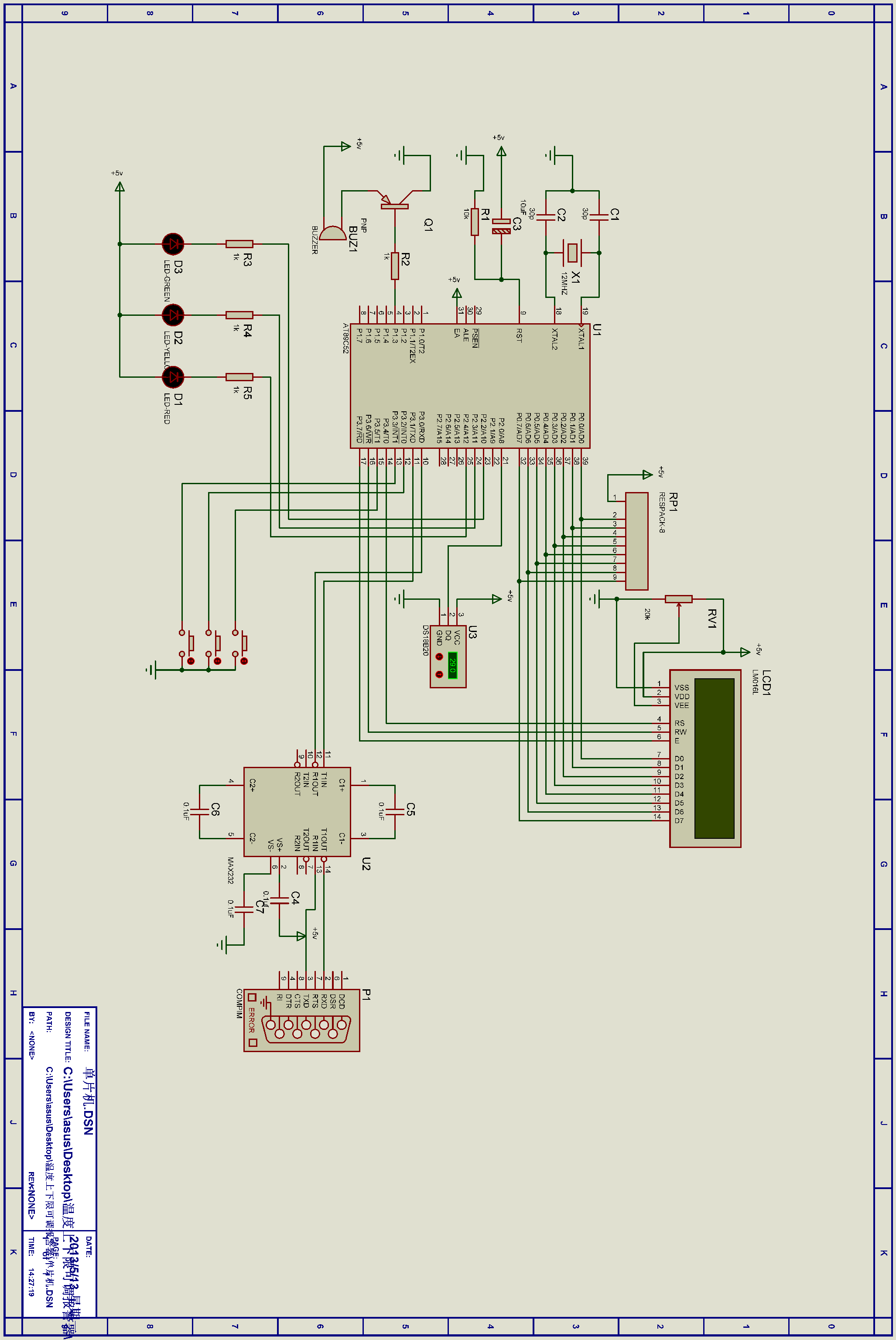Click the 10k resistor value label

[466, 214]
